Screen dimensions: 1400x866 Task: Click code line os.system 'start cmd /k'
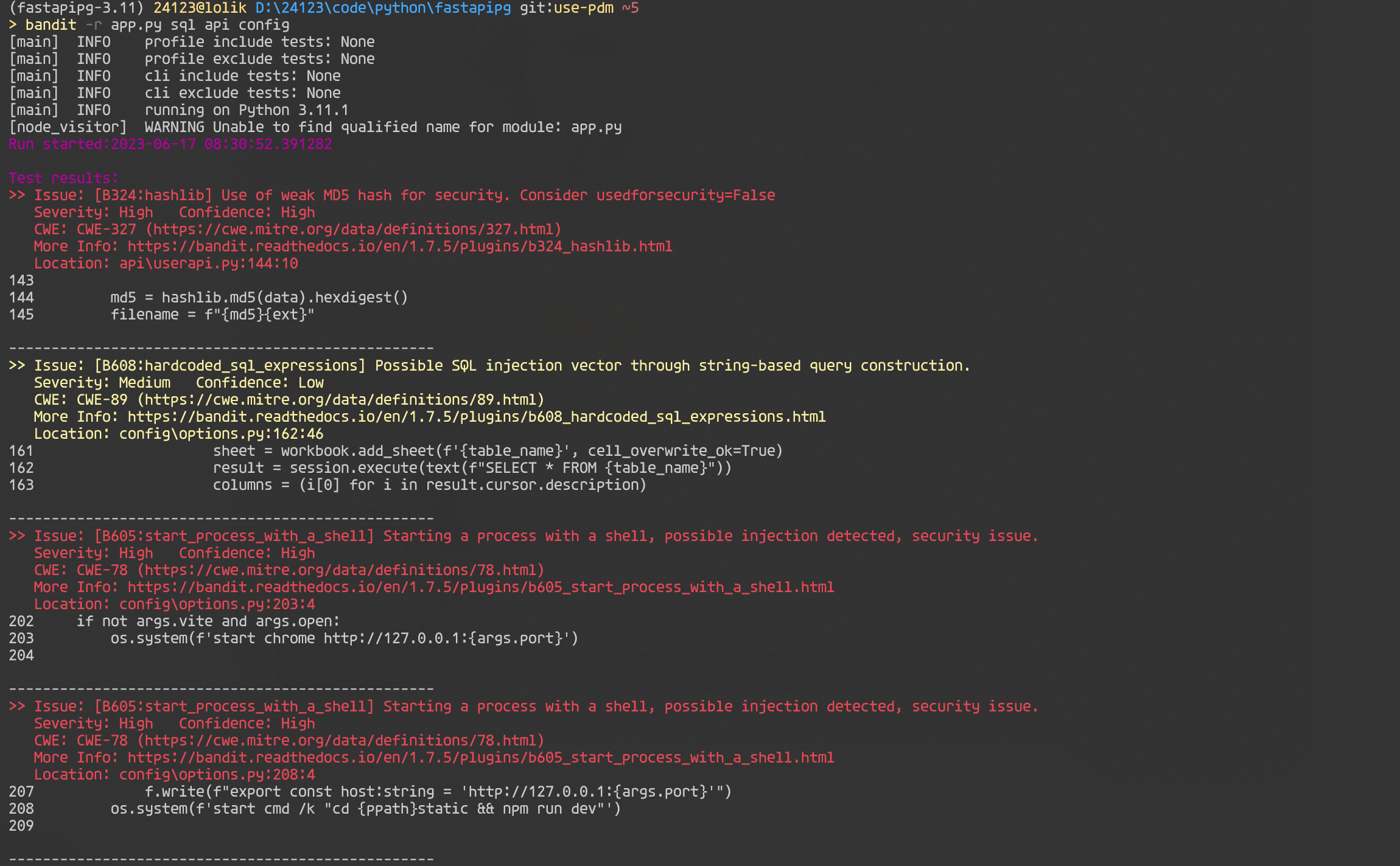(366, 809)
